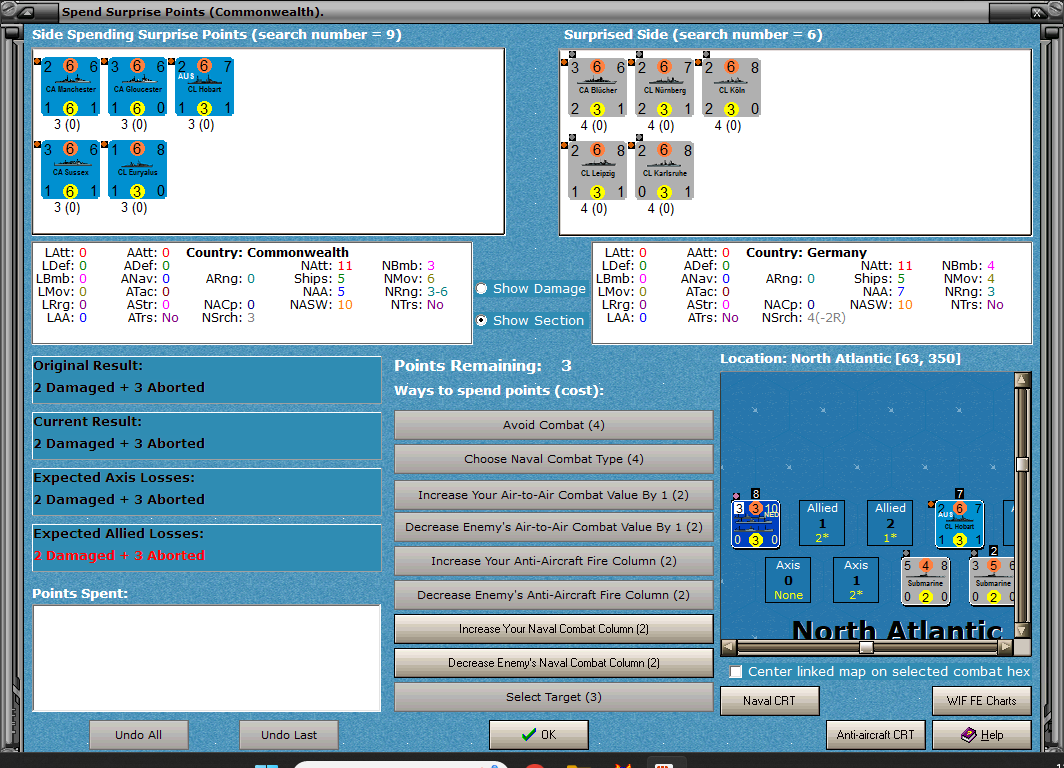
Task: Select the CA Gloucester ship counter
Action: coord(138,87)
